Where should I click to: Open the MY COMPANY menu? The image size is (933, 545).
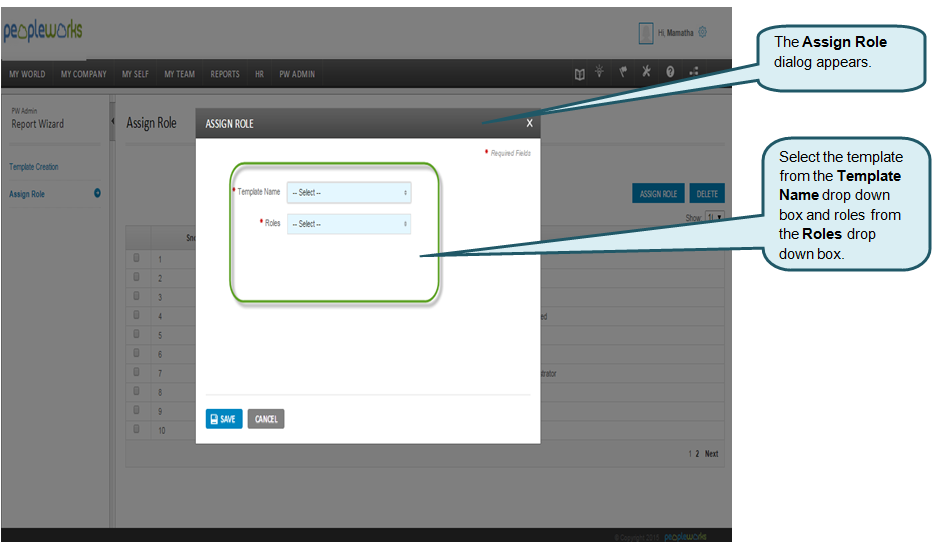(83, 74)
